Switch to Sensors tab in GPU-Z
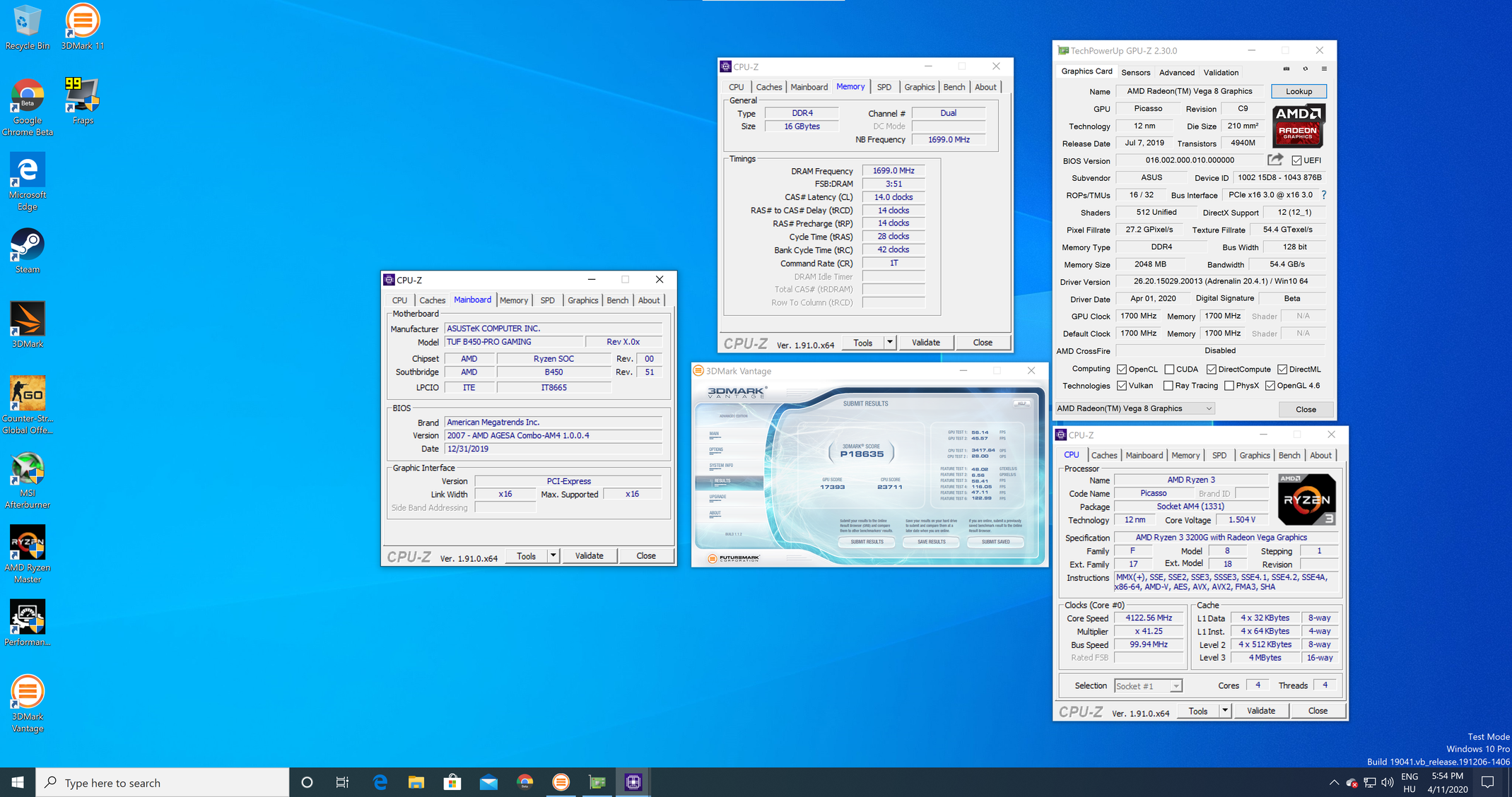Image resolution: width=1512 pixels, height=797 pixels. pyautogui.click(x=1135, y=72)
